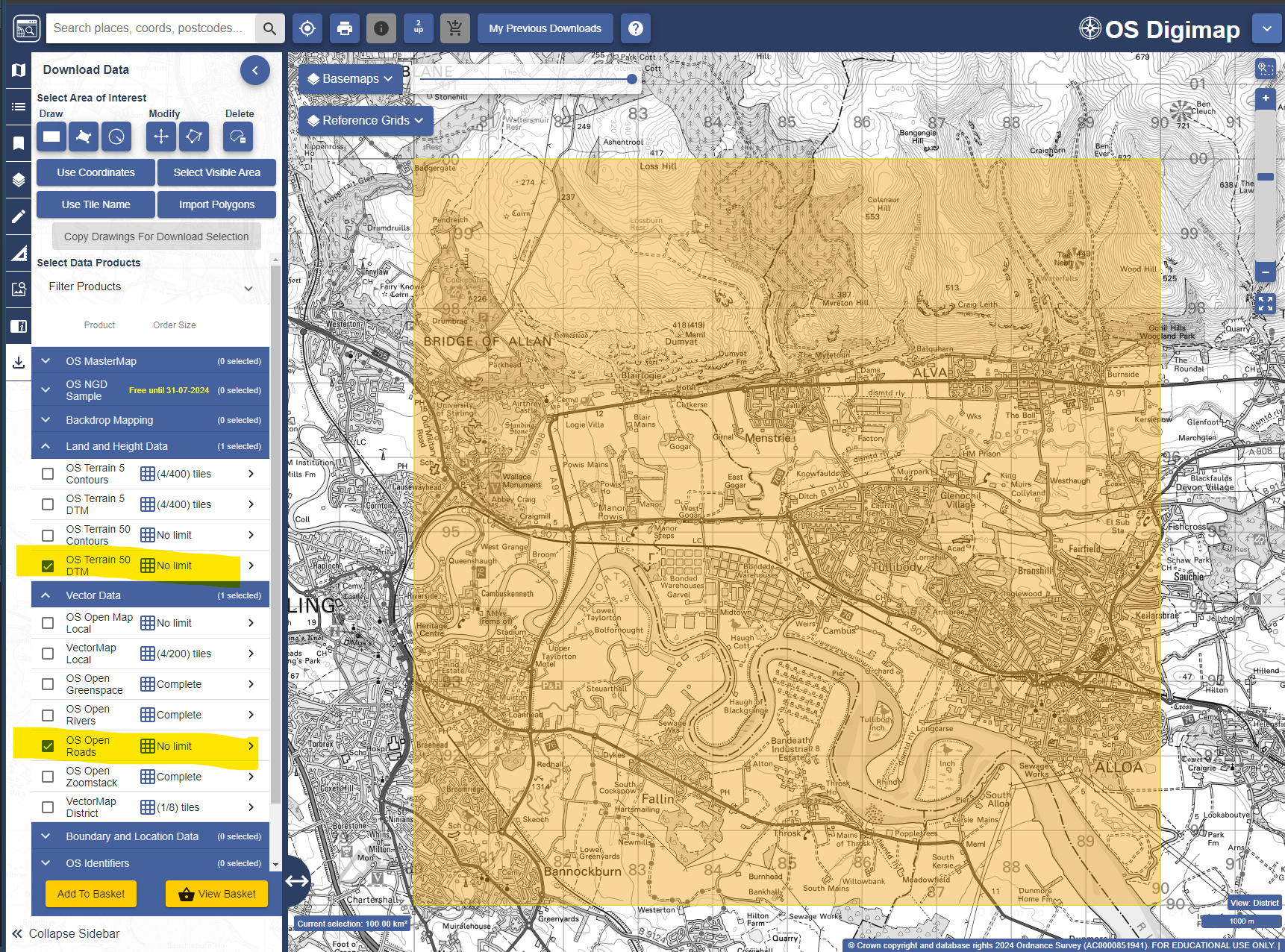Tick the OS Open Zoomstack checkbox
Screen dimensions: 1285x952
tap(48, 777)
